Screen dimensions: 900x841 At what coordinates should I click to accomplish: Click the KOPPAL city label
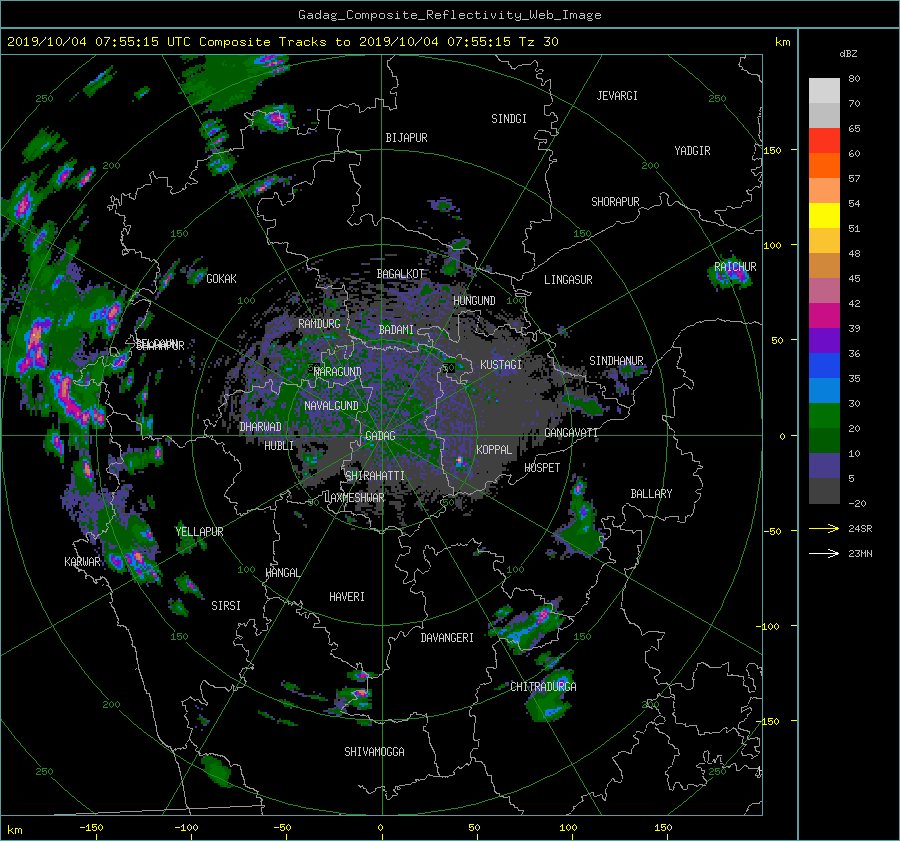point(494,450)
